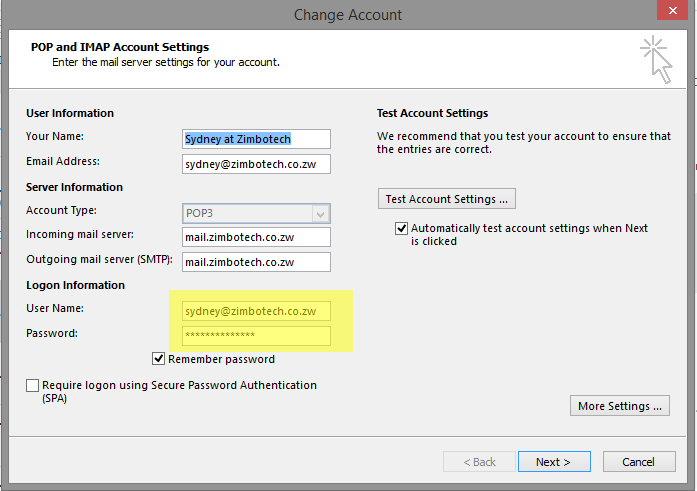The height and width of the screenshot is (491, 697).
Task: Cancel the account changes
Action: click(638, 462)
